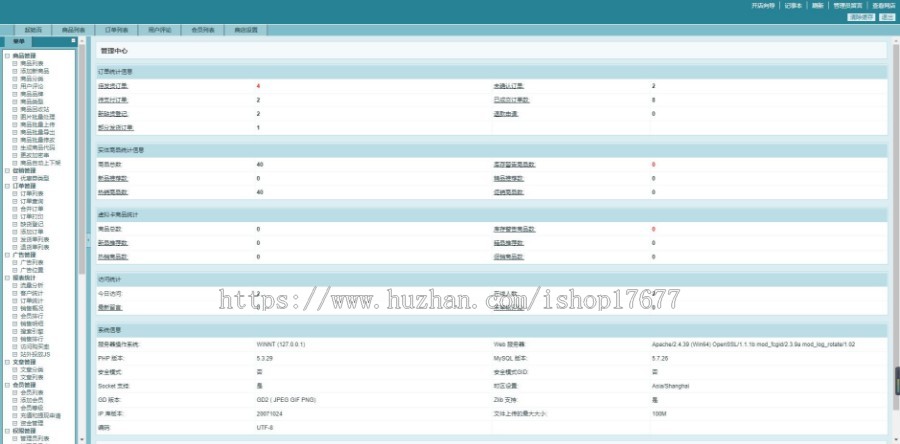Open the 开店向导 header link
The image size is (900, 444).
tap(763, 6)
